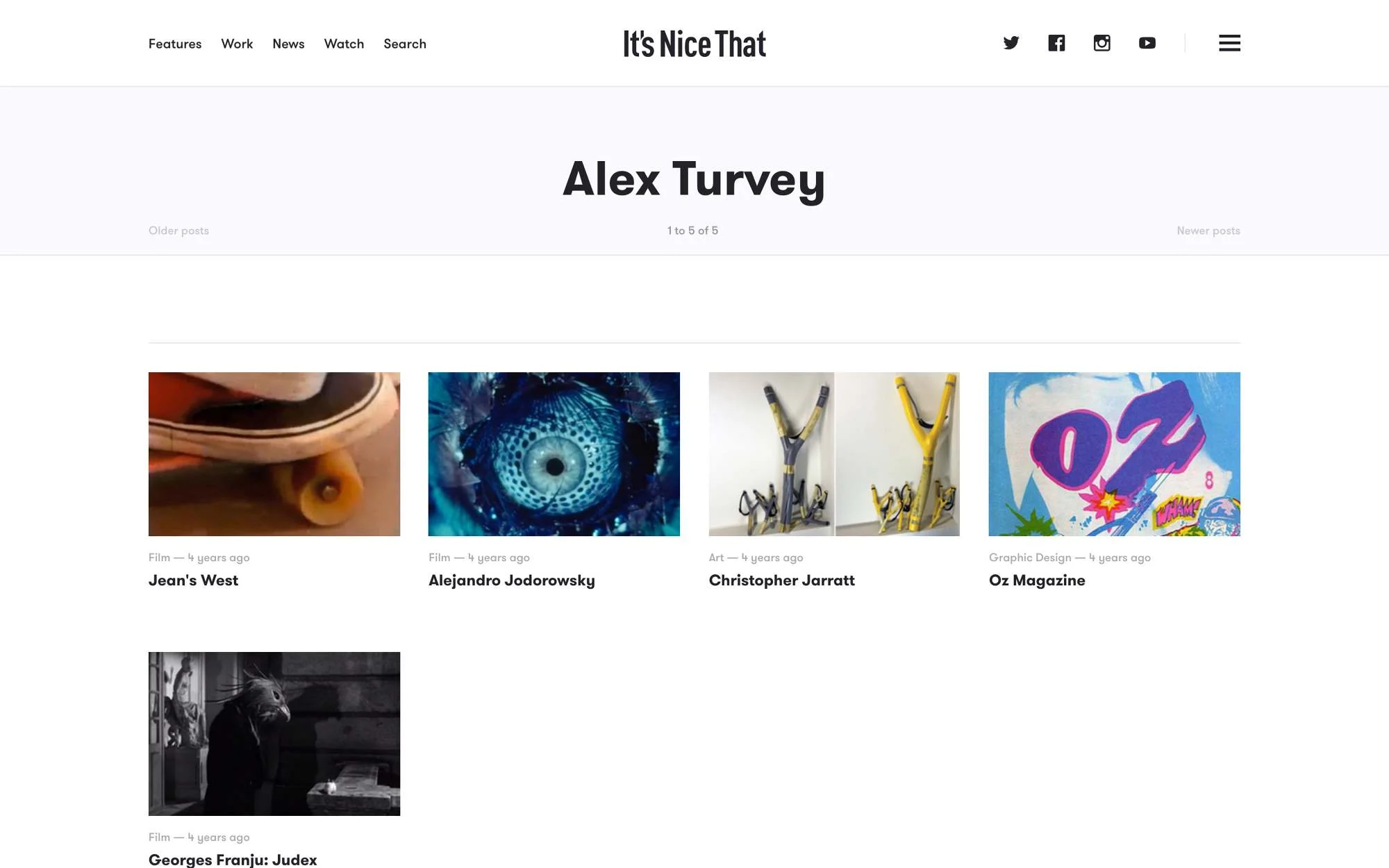Image resolution: width=1389 pixels, height=868 pixels.
Task: Select News in the navigation
Action: pyautogui.click(x=288, y=44)
